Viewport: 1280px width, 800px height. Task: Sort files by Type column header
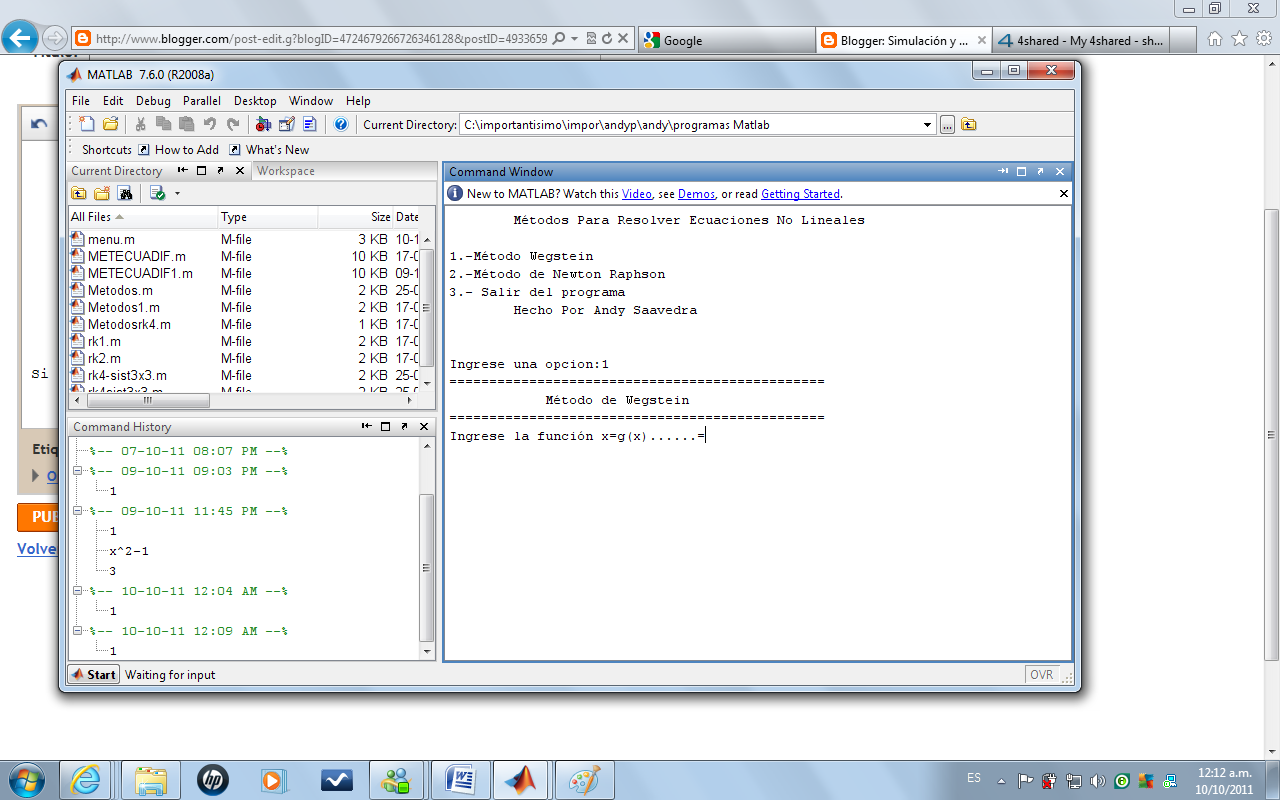(268, 217)
